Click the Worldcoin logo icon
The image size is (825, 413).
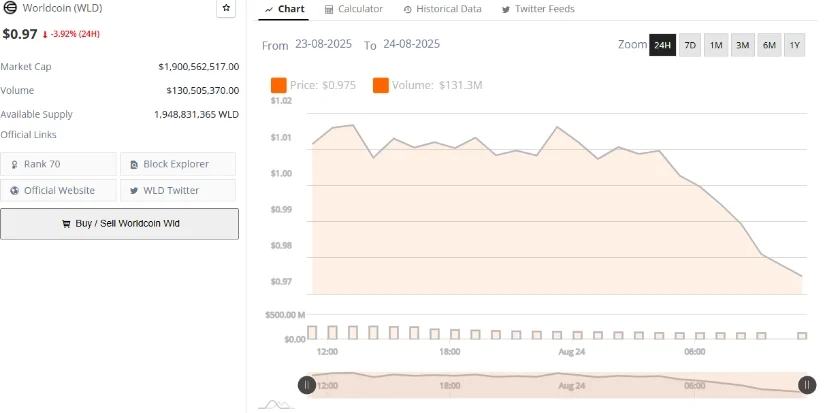pyautogui.click(x=10, y=8)
